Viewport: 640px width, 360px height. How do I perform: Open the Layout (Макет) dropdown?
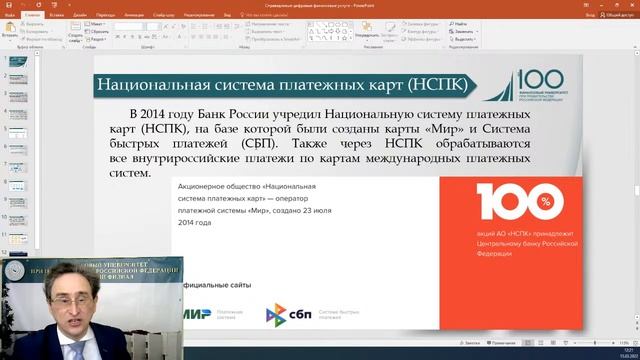[x=95, y=24]
